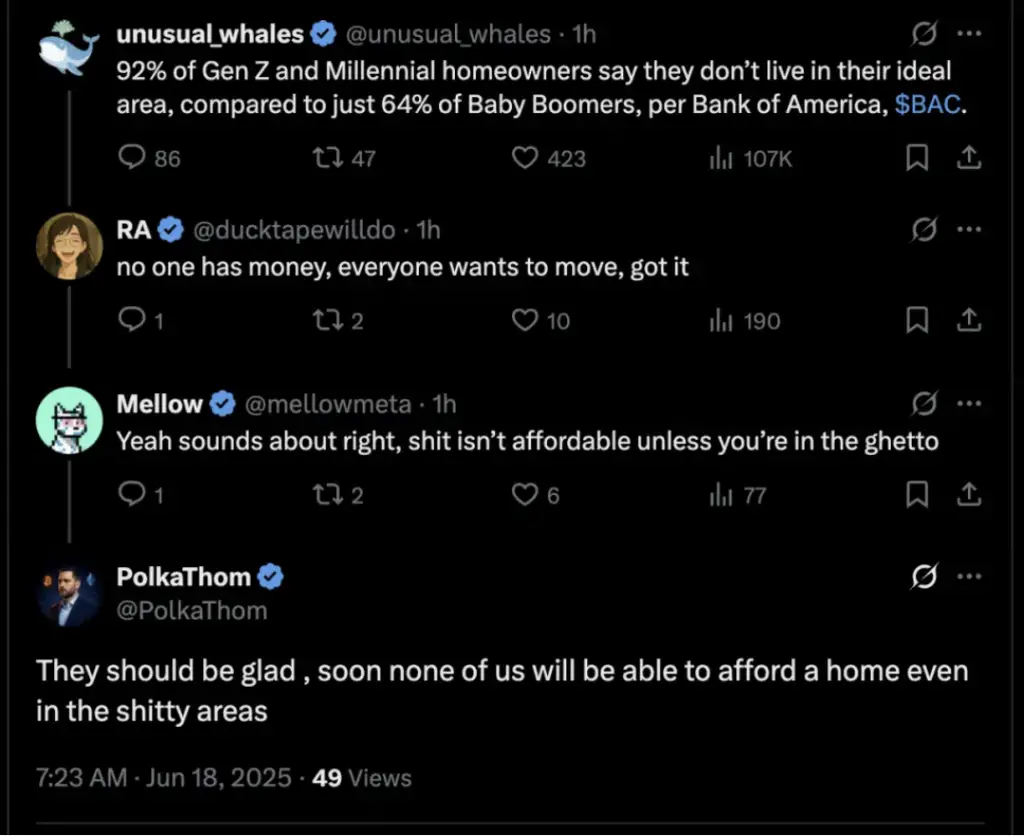Viewport: 1024px width, 836px height.
Task: View analytics for RA's 190-view reply
Action: tap(744, 321)
